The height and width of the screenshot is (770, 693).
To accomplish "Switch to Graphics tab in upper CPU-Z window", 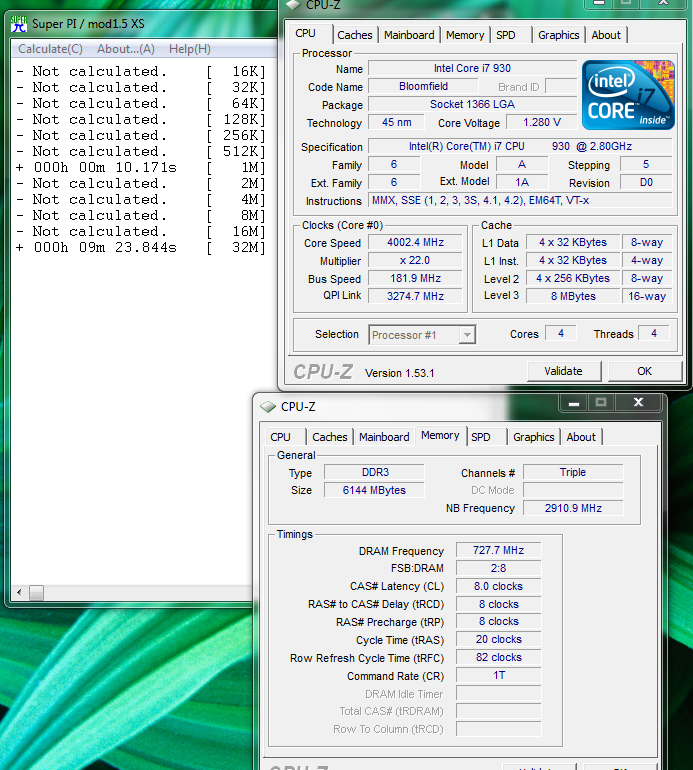I will click(558, 35).
